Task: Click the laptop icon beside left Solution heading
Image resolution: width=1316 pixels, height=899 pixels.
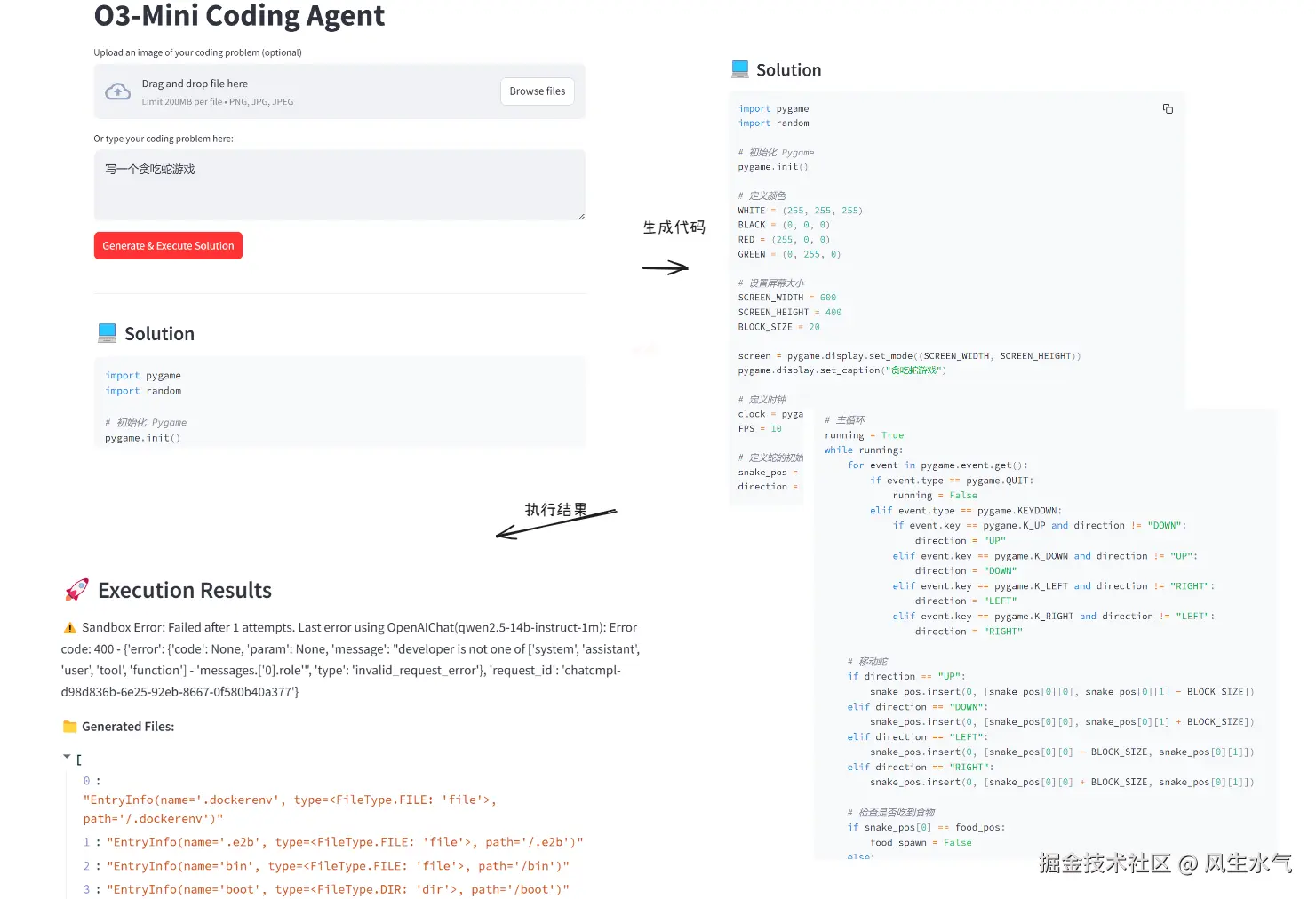Action: (x=108, y=333)
